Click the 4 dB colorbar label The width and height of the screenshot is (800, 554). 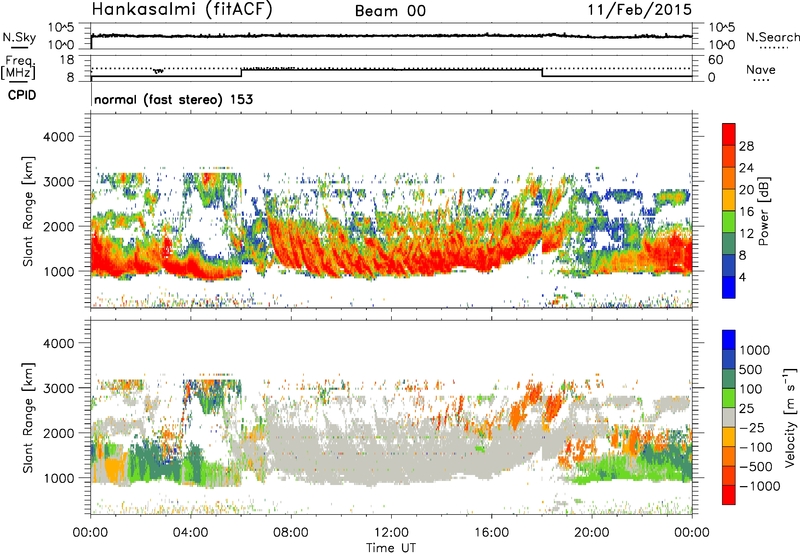pyautogui.click(x=742, y=278)
